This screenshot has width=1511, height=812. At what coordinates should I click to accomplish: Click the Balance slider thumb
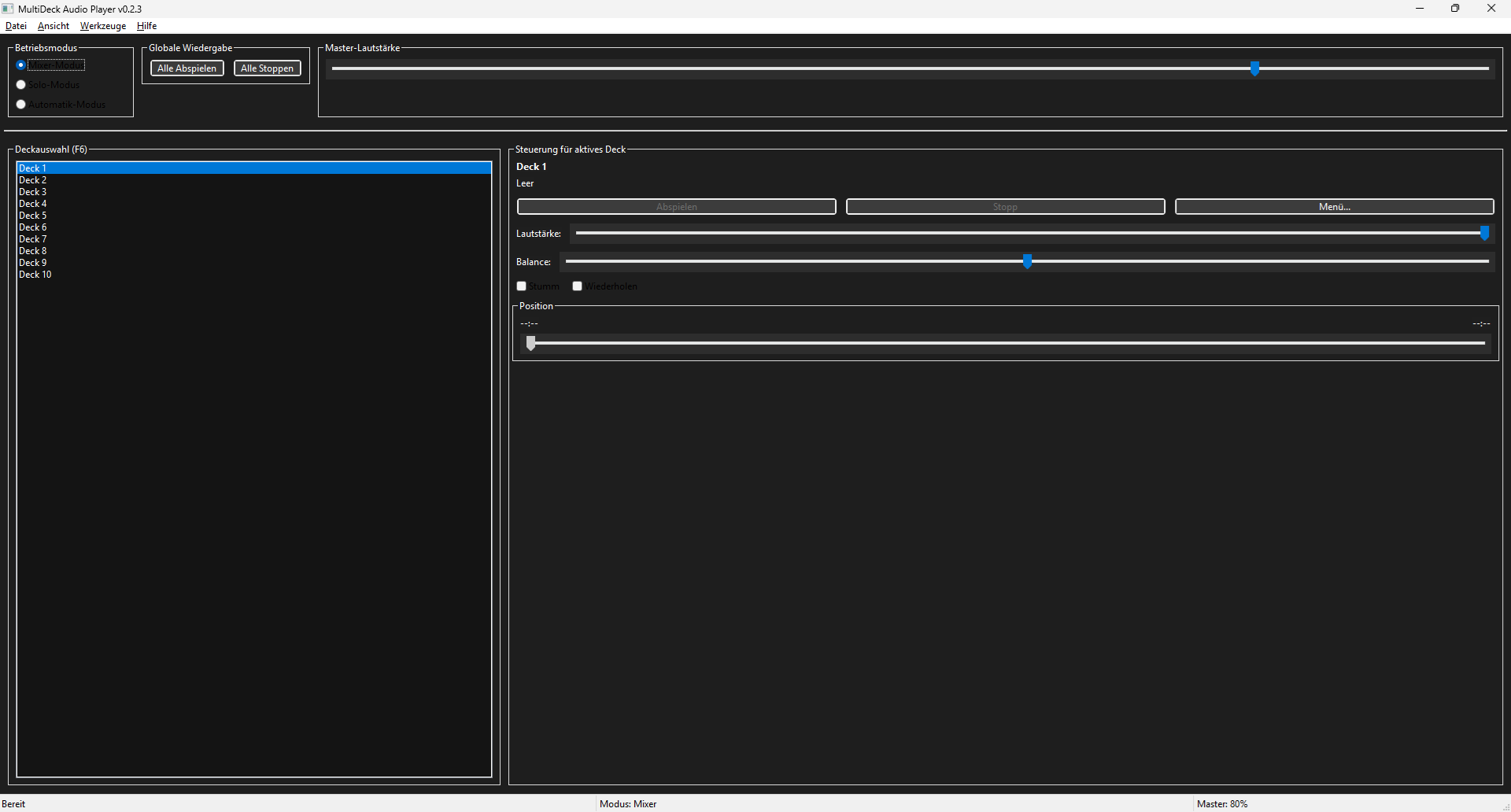(x=1027, y=262)
